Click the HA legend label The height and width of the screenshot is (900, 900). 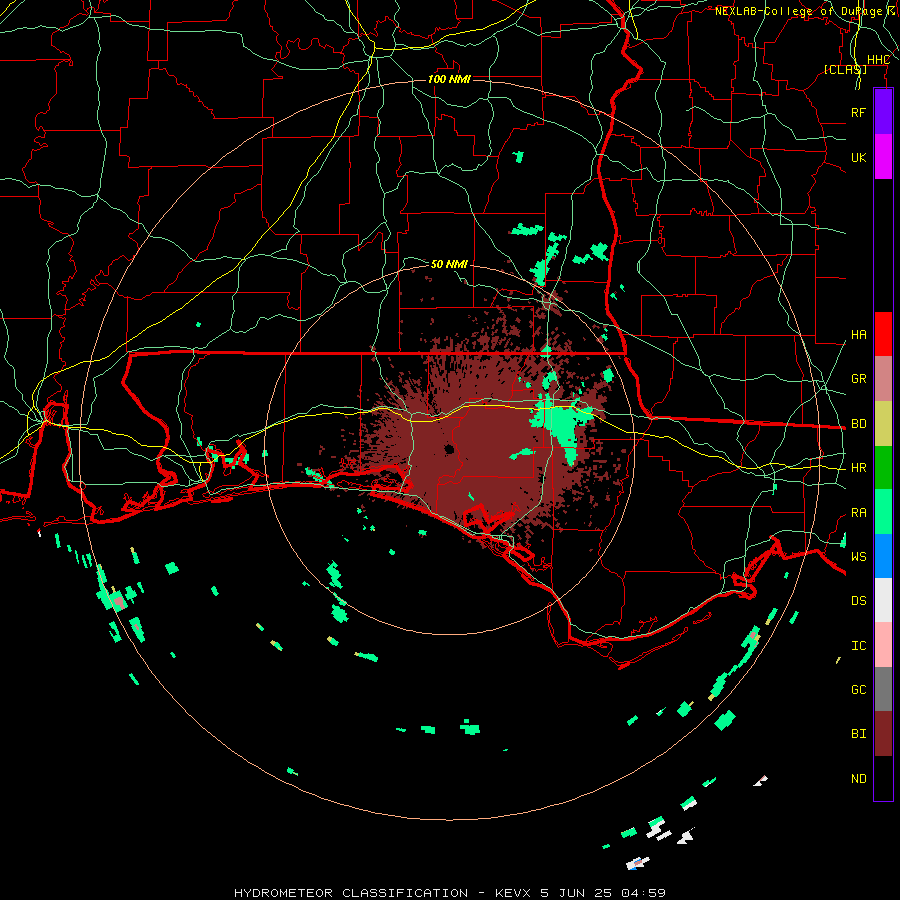(x=858, y=335)
